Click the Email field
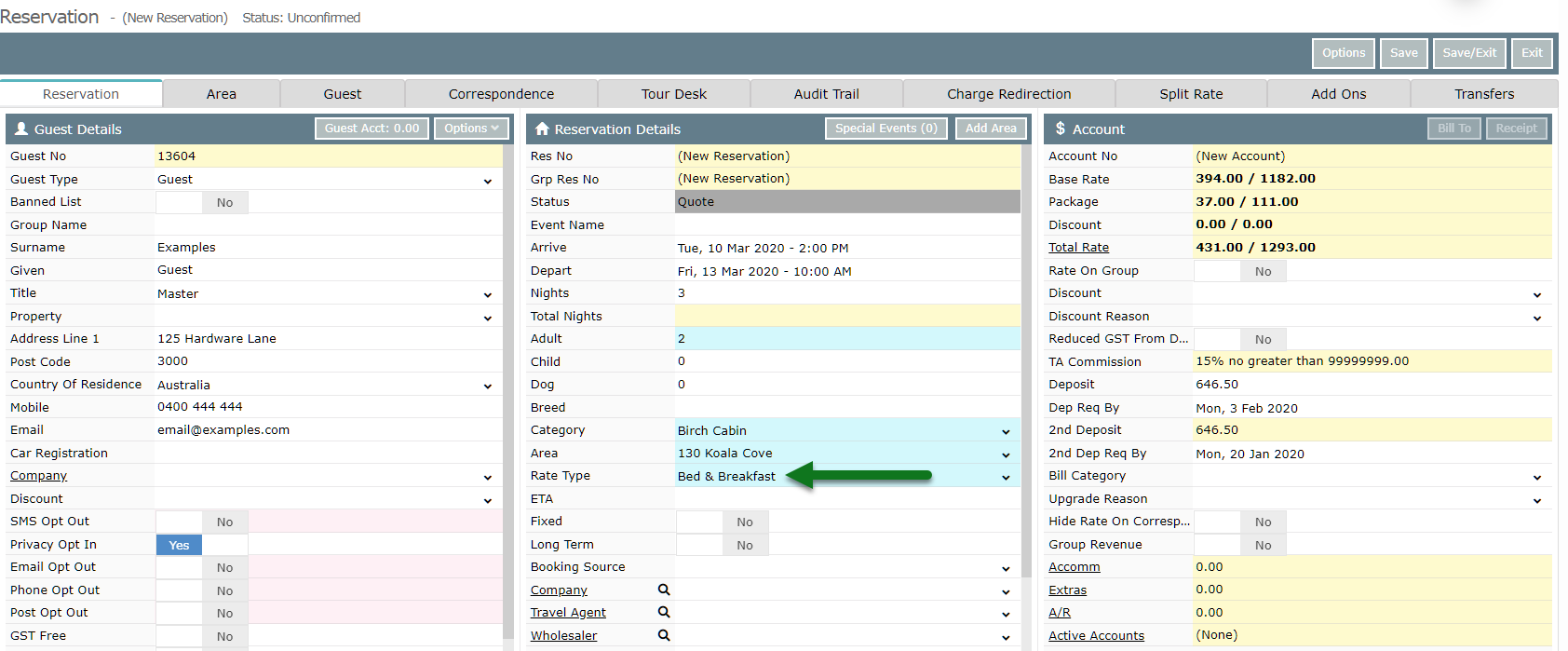 point(329,430)
